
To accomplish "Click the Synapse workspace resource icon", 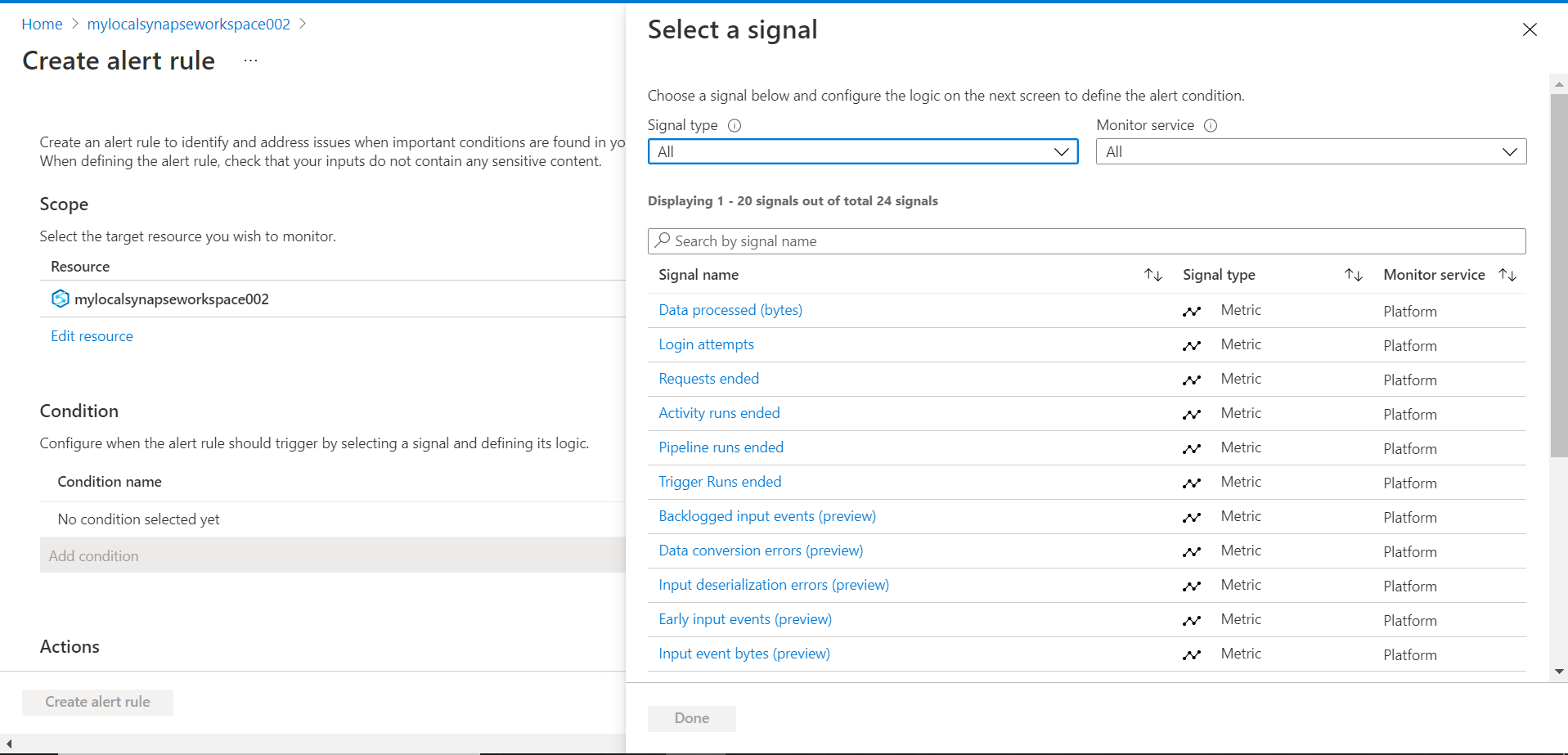I will [61, 299].
